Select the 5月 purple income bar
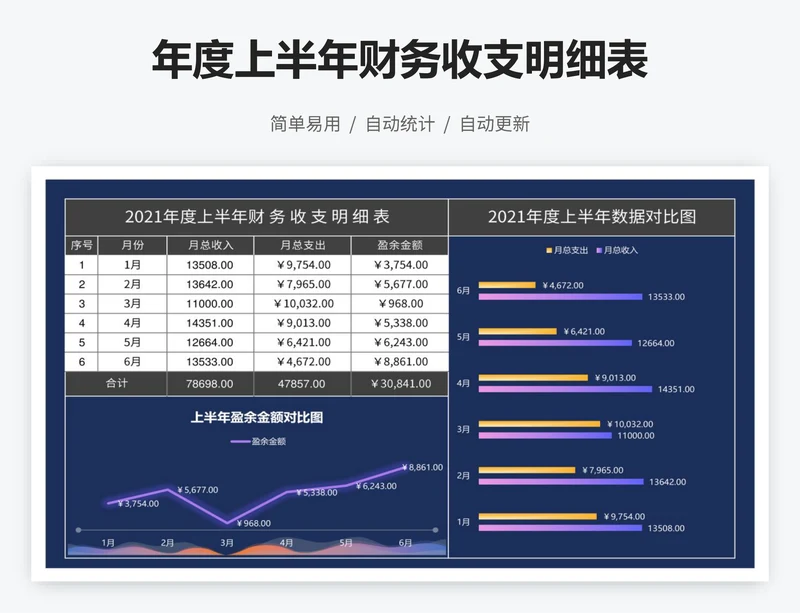Image resolution: width=800 pixels, height=613 pixels. (x=555, y=343)
